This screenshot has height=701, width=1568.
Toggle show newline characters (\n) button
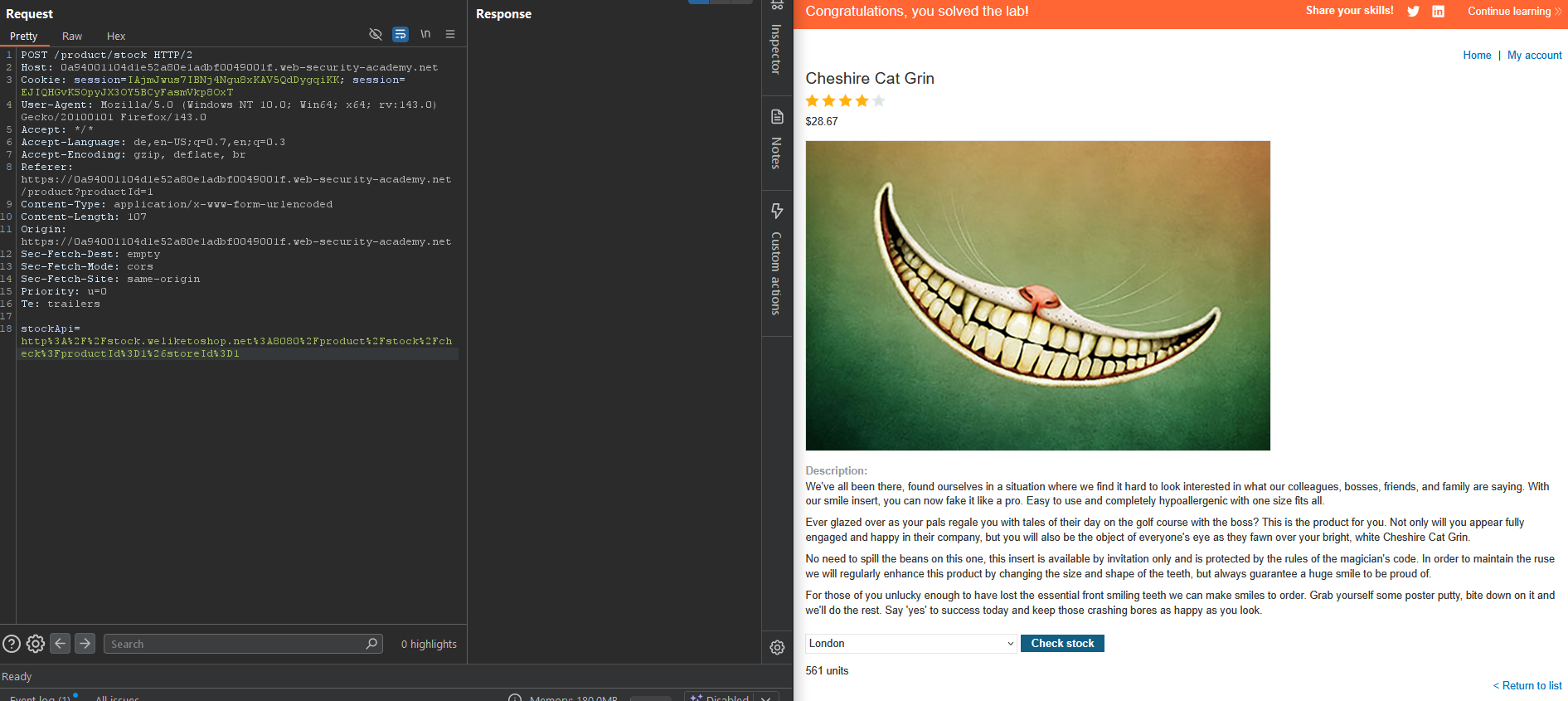425,34
